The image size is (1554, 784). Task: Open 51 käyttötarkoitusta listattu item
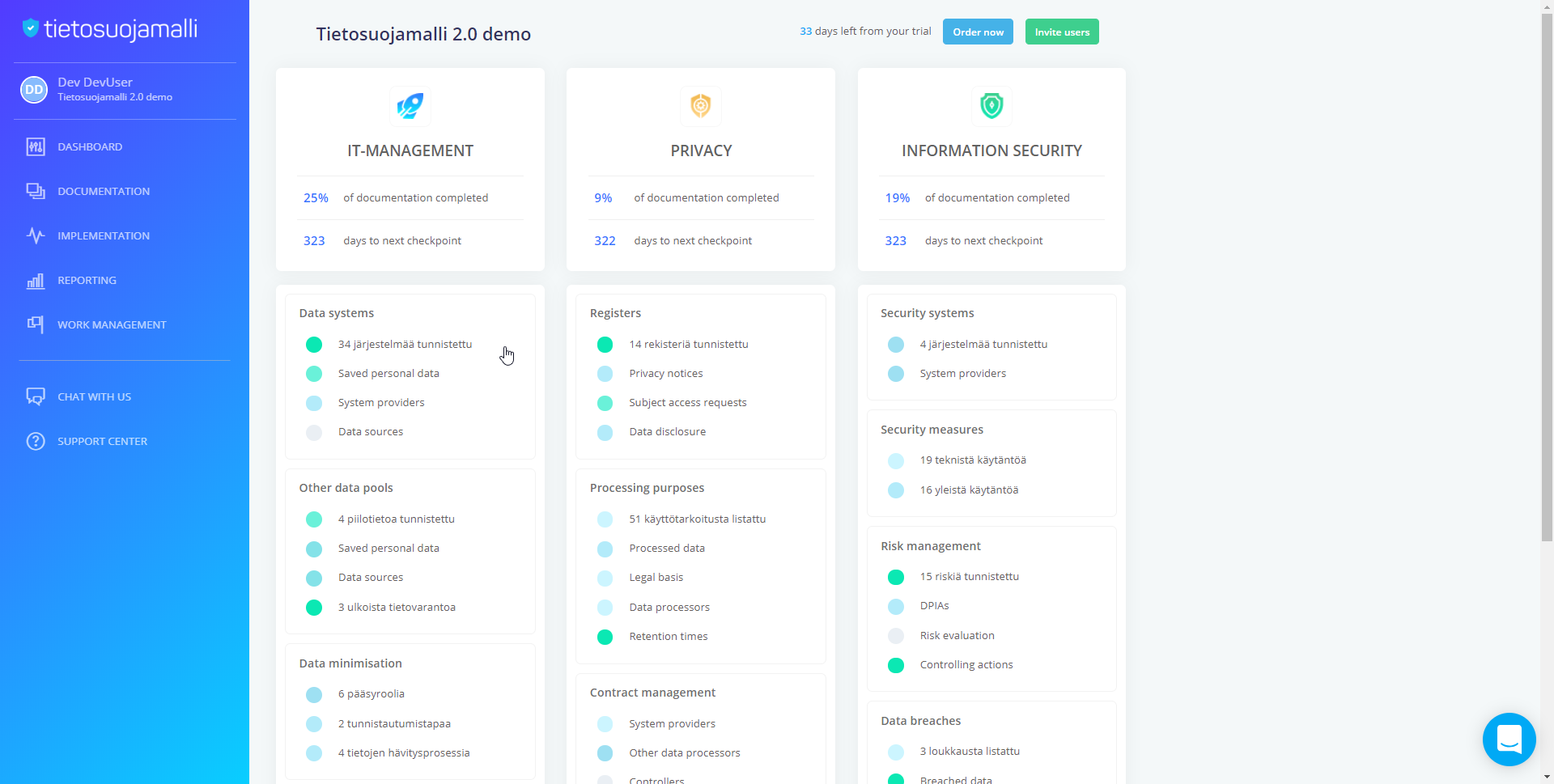click(x=697, y=519)
